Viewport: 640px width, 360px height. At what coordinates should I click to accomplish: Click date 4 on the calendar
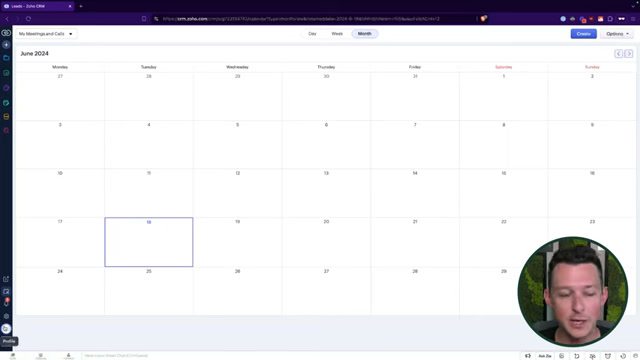pyautogui.click(x=149, y=125)
